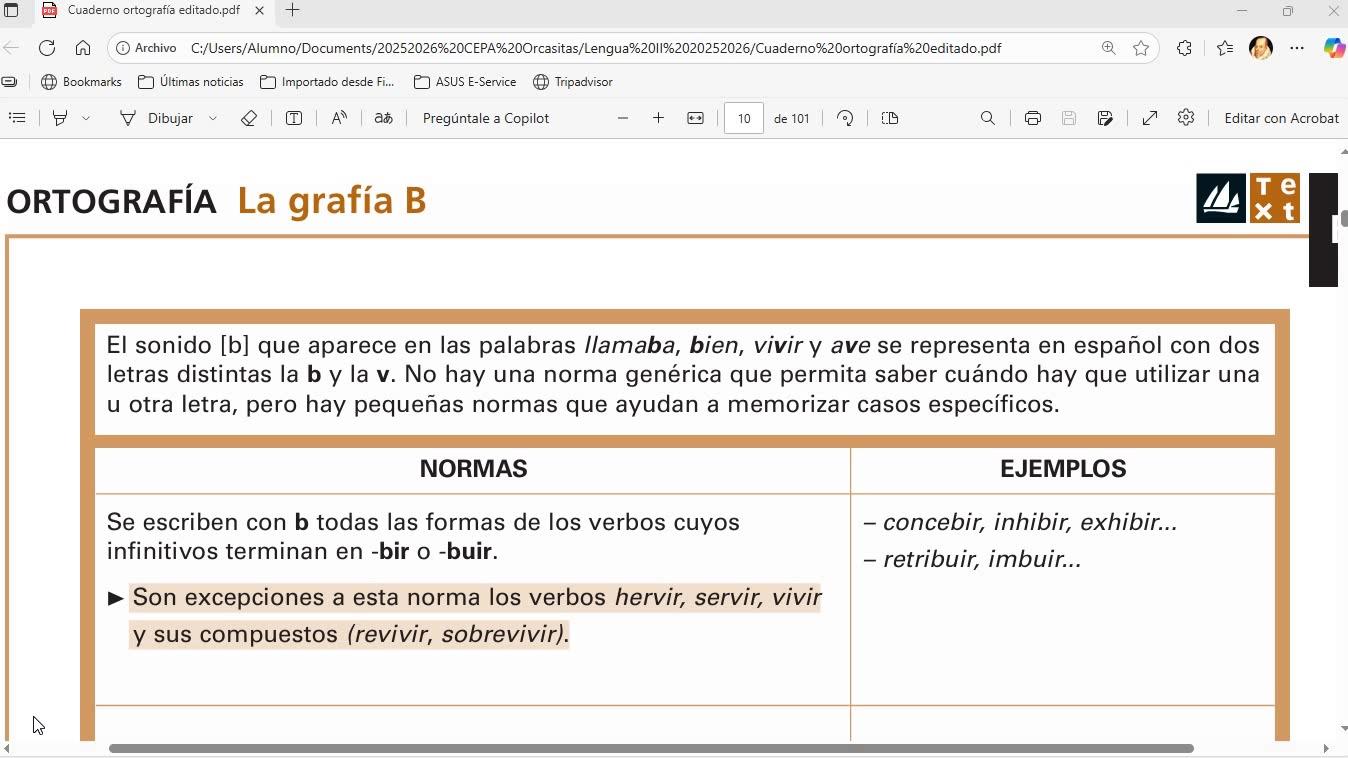Click the address bar file URL
Screen dimensions: 1348x758
click(596, 48)
